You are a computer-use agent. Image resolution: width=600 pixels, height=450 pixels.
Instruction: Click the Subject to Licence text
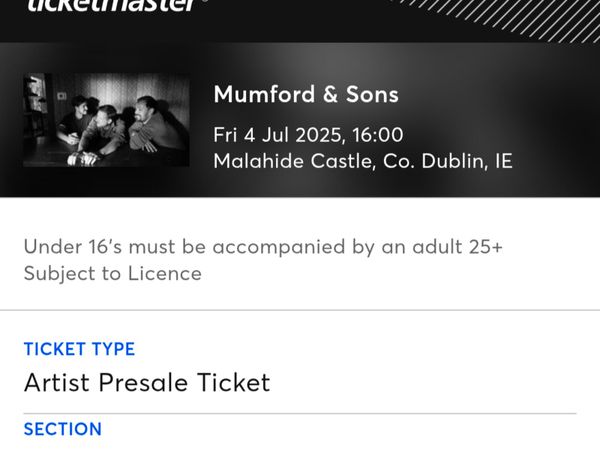pyautogui.click(x=112, y=274)
